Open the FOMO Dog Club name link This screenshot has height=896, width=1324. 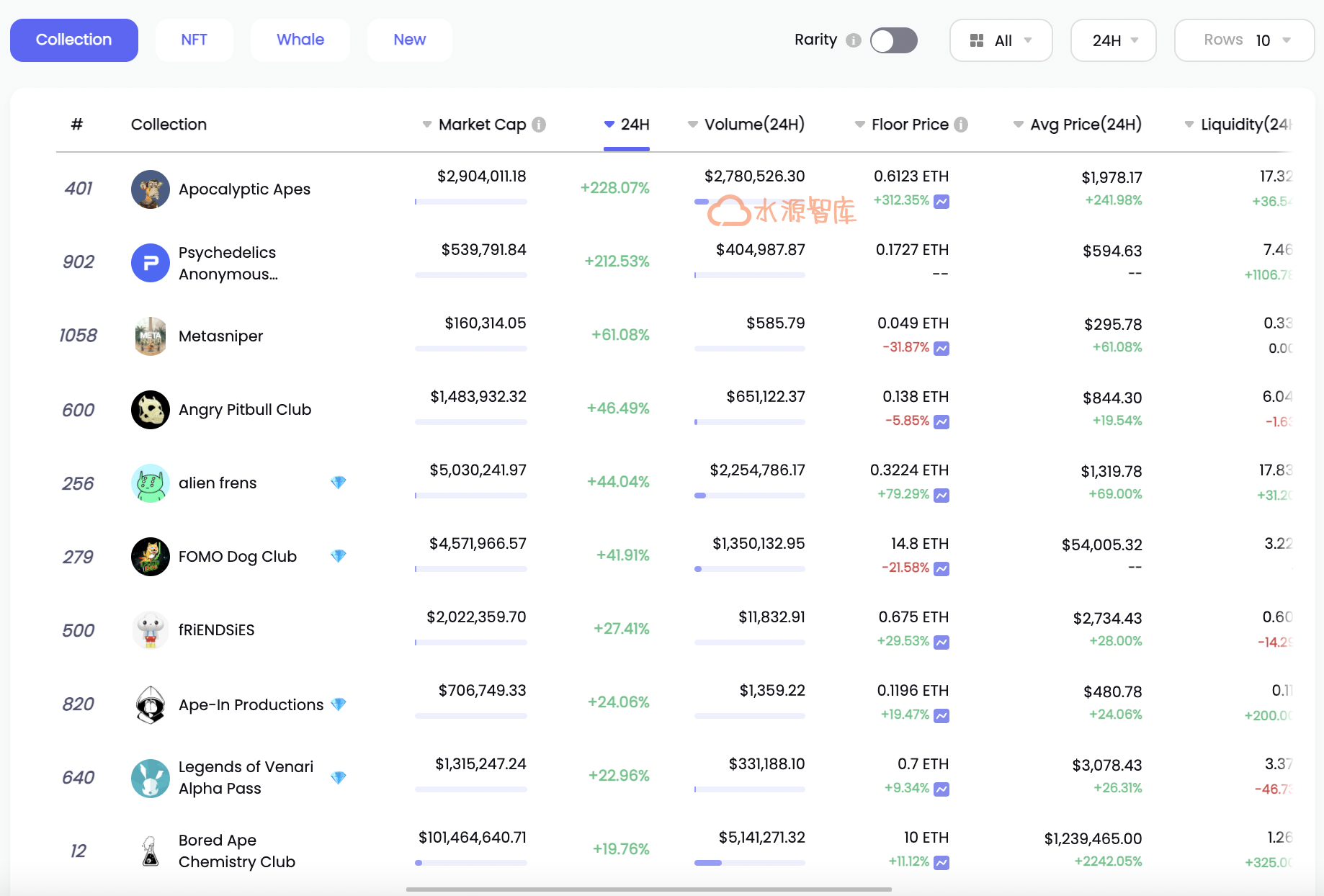[238, 557]
